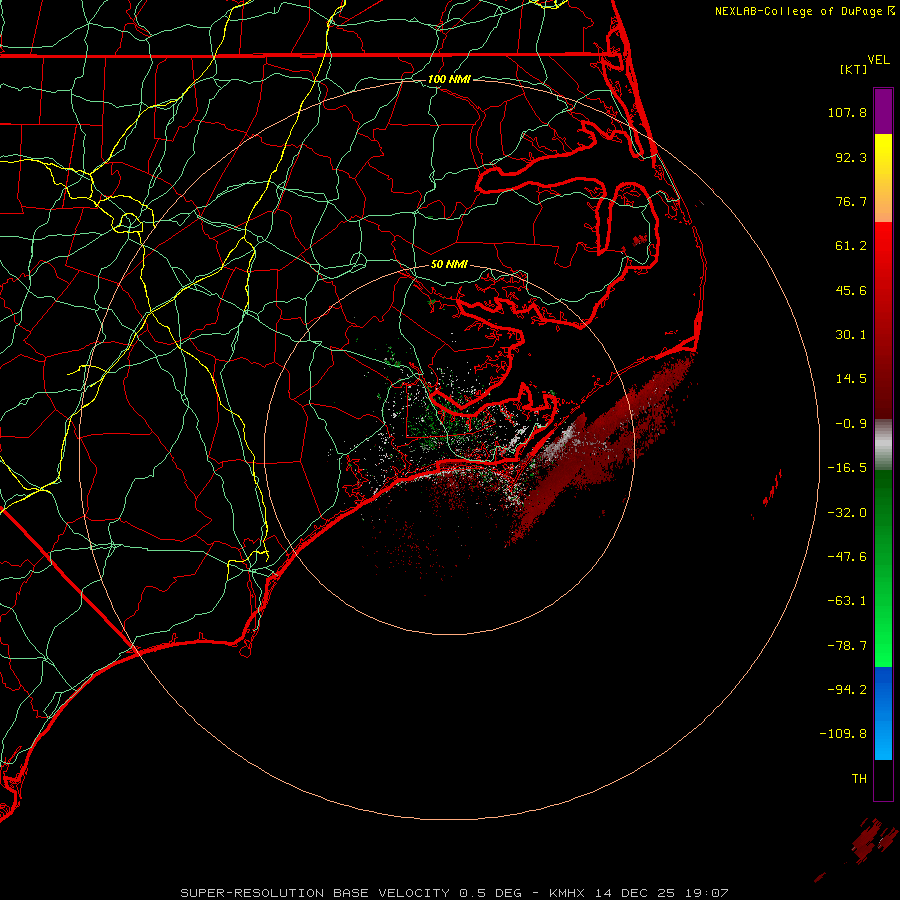Click the blue segment of the color bar

point(883,713)
